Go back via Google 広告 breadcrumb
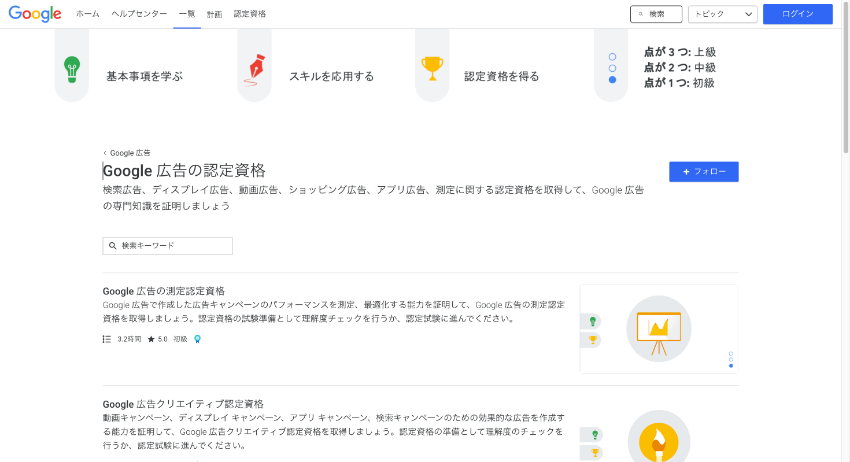 [x=127, y=153]
